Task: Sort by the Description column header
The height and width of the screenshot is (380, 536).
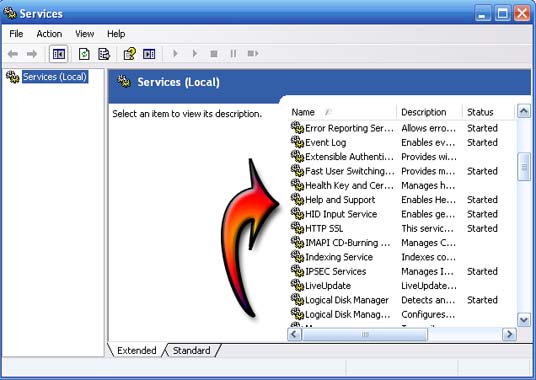Action: [x=429, y=112]
